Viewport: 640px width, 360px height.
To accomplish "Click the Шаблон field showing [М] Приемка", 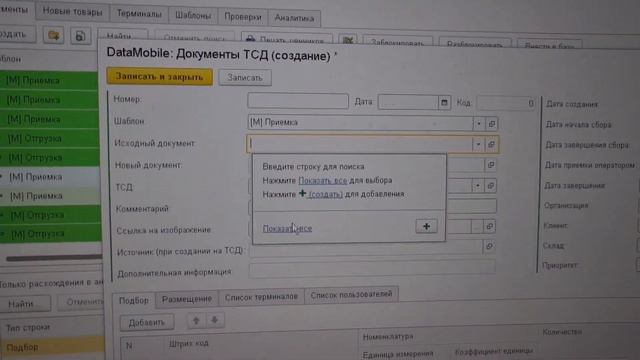I will click(x=360, y=122).
